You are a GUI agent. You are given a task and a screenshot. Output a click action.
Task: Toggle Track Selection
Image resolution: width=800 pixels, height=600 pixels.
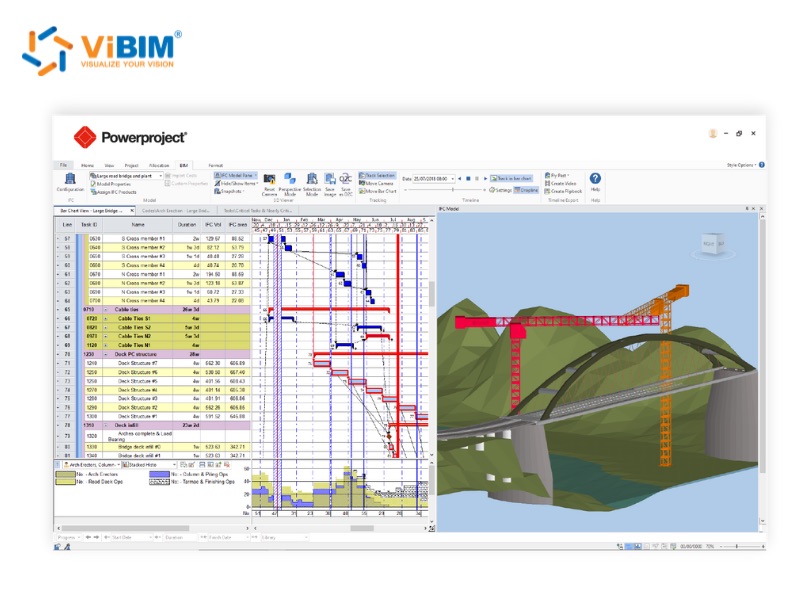pos(377,176)
